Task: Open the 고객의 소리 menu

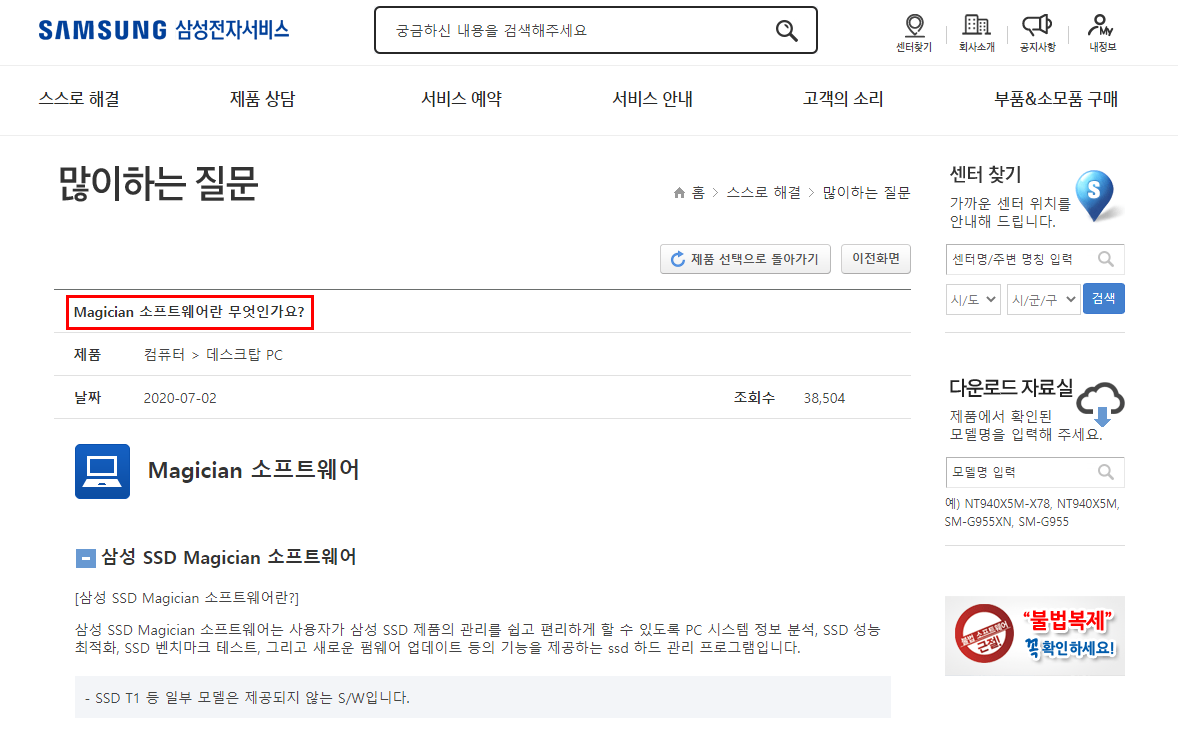Action: pos(843,99)
